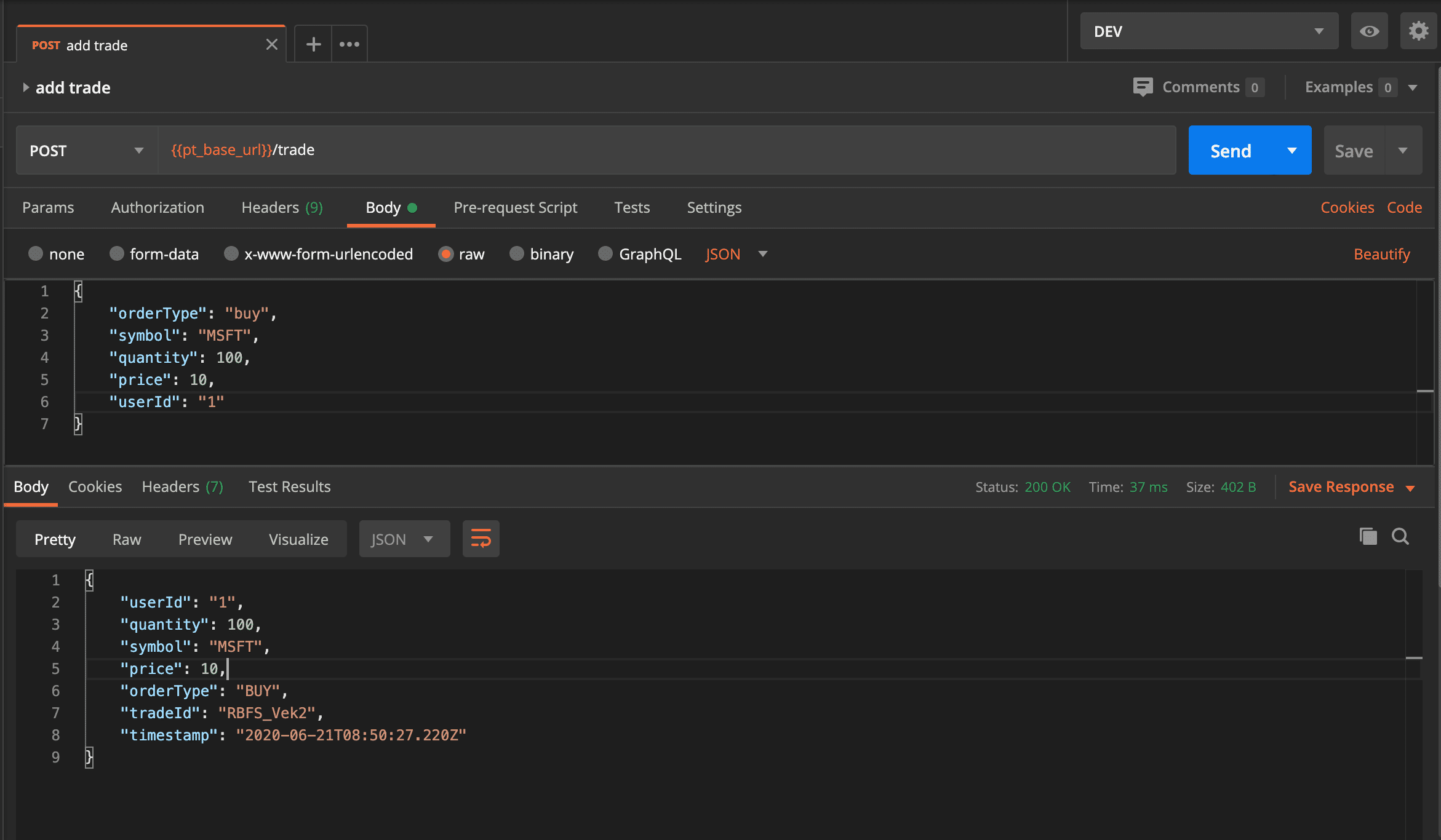Click the settings gear icon top right
Viewport: 1441px width, 840px height.
1418,31
